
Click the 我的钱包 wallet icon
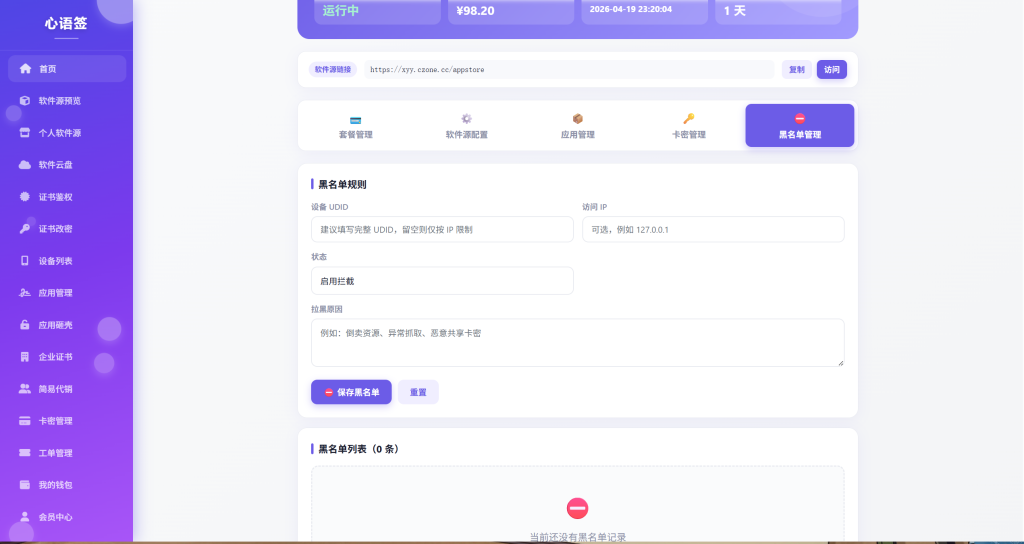click(x=25, y=485)
